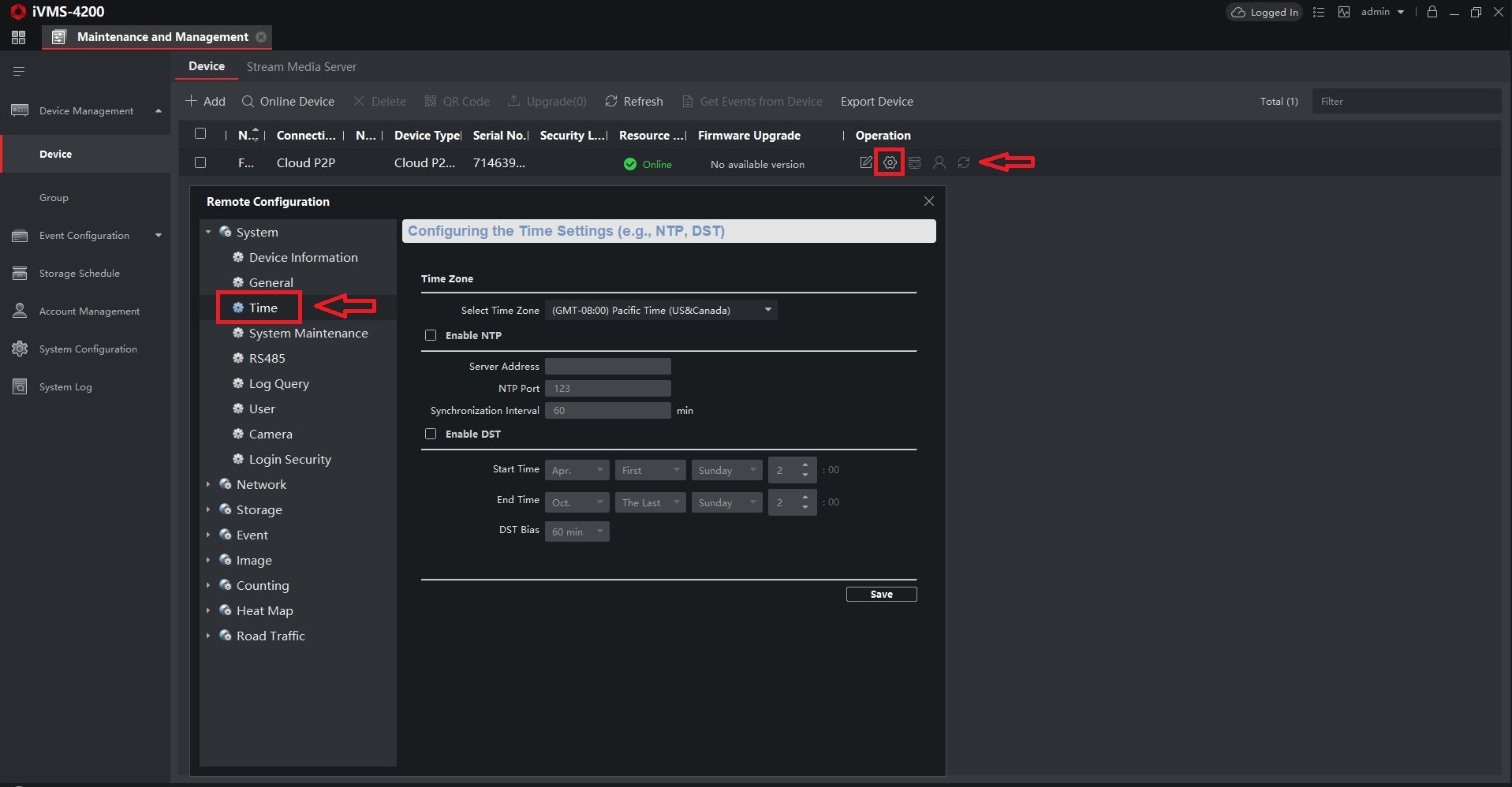This screenshot has width=1512, height=787.
Task: Expand the Network tree node
Action: coord(208,484)
